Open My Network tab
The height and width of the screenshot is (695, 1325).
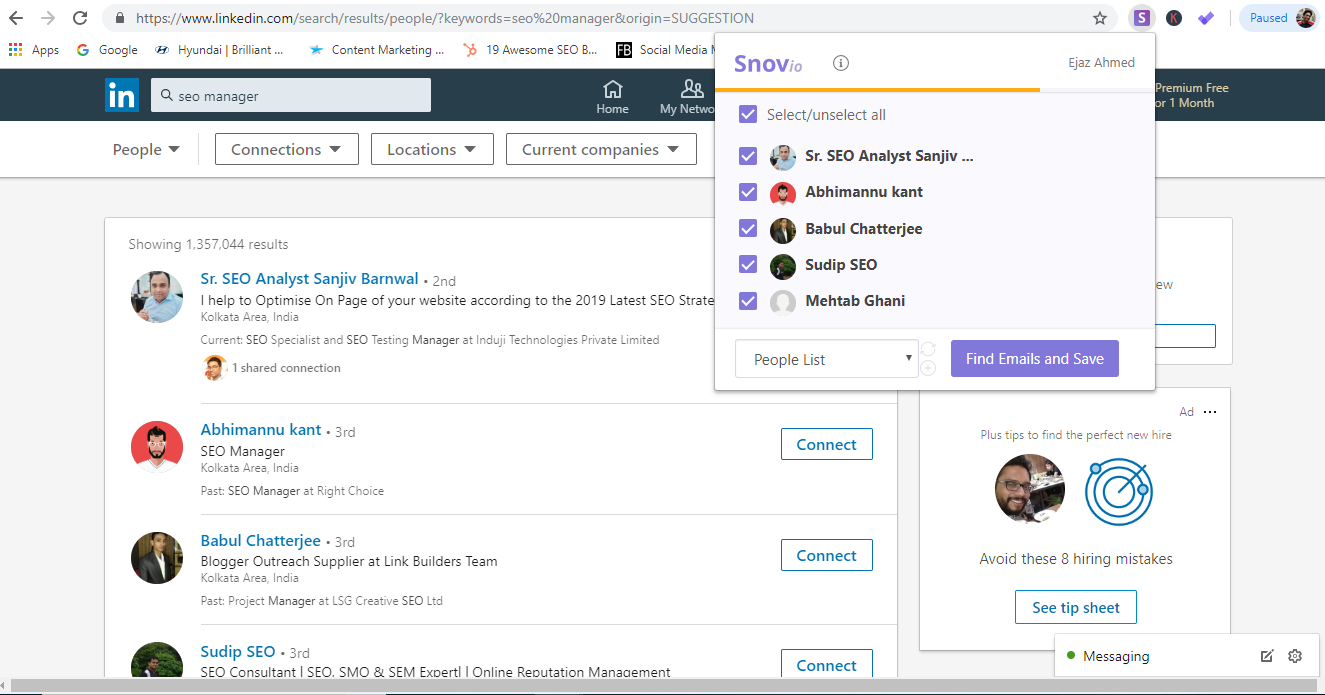tap(686, 97)
